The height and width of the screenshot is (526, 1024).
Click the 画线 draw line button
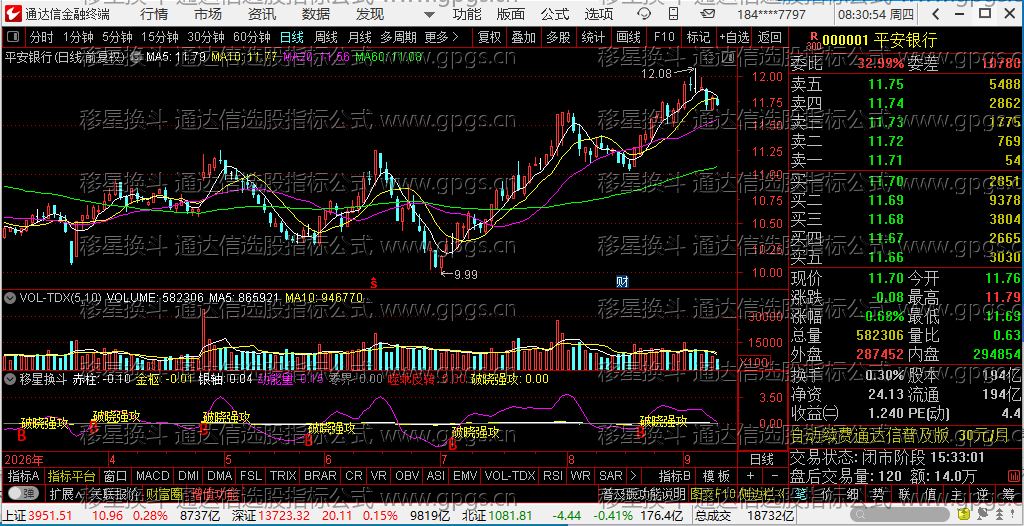(x=628, y=37)
